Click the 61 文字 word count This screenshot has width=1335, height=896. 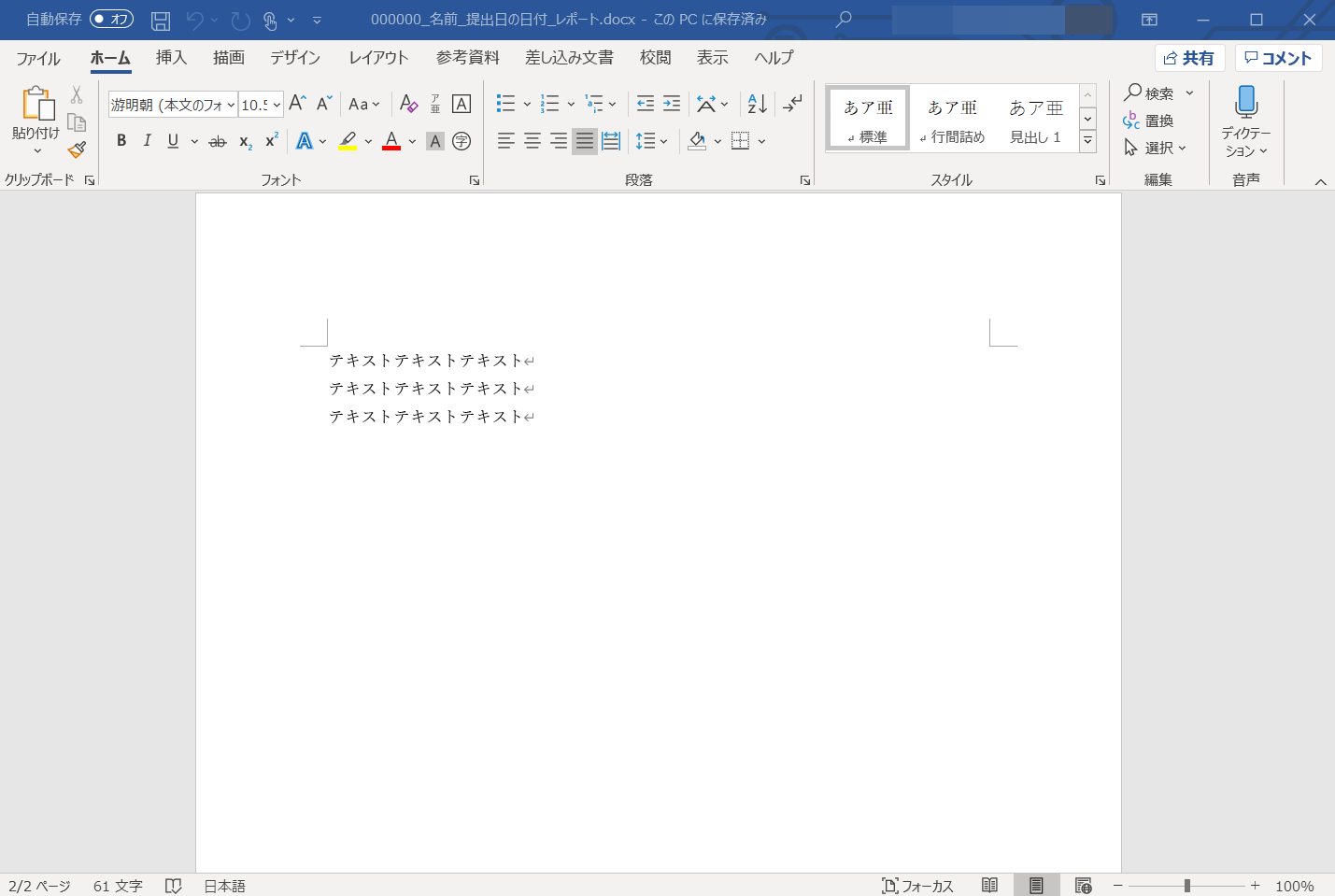[x=118, y=886]
